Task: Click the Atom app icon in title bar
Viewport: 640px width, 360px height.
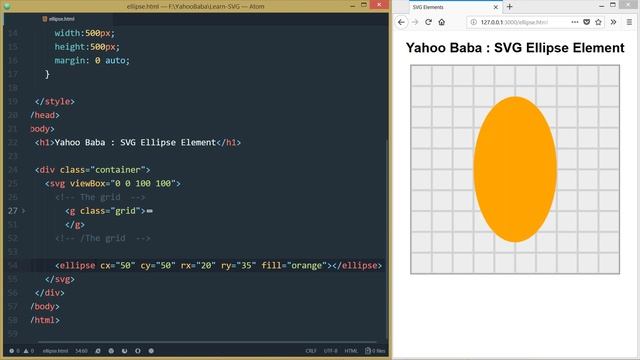Action: click(x=7, y=6)
